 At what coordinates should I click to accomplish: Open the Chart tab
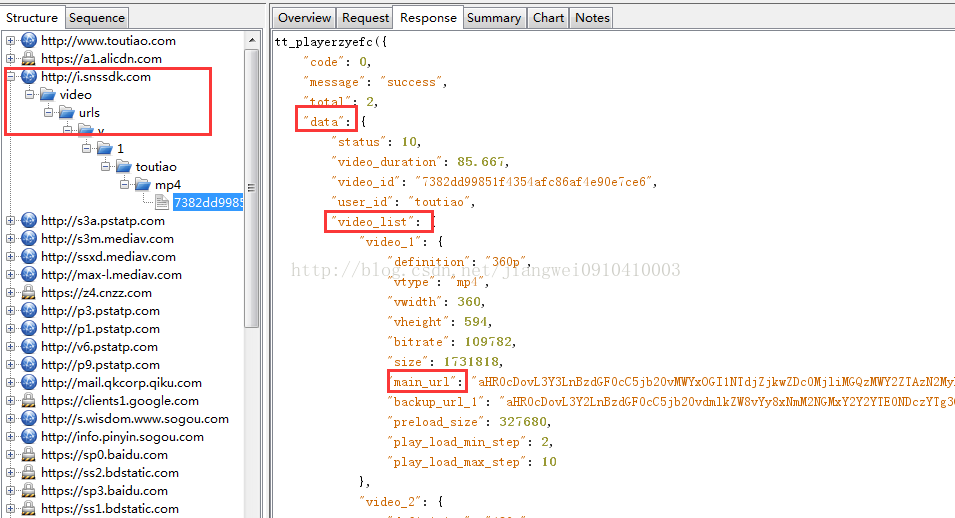[x=548, y=18]
